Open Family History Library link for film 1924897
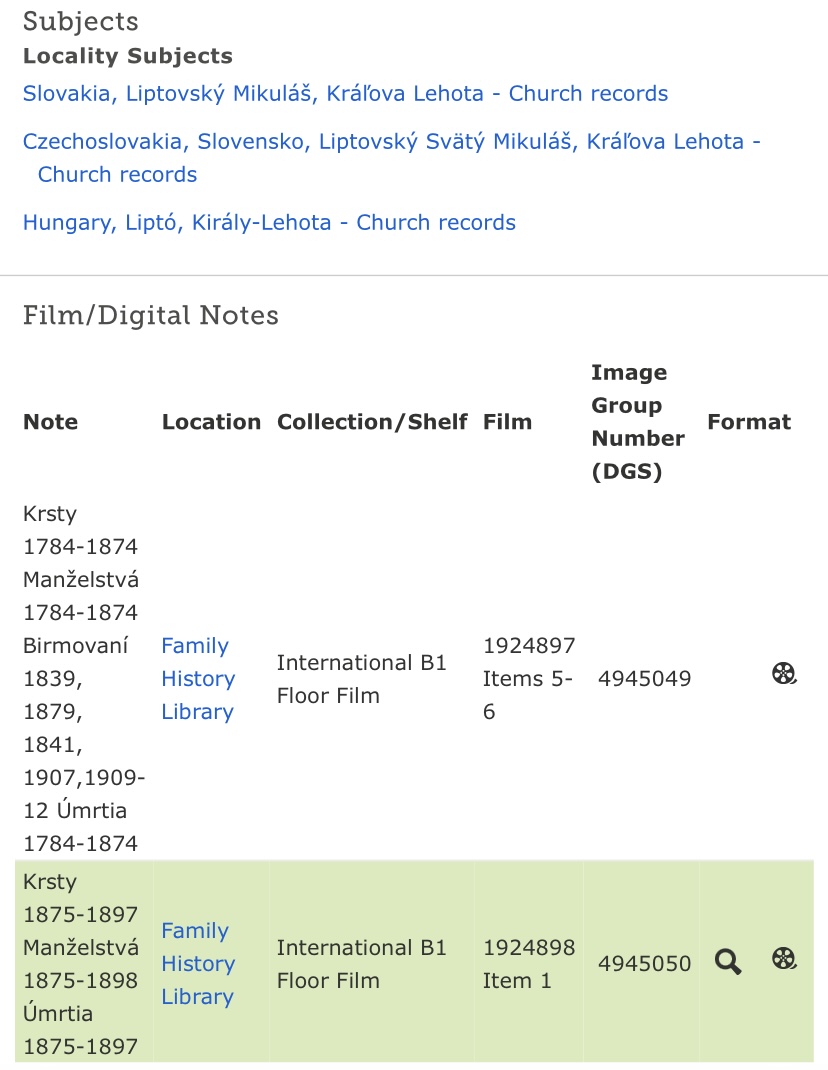The image size is (828, 1070). click(197, 679)
